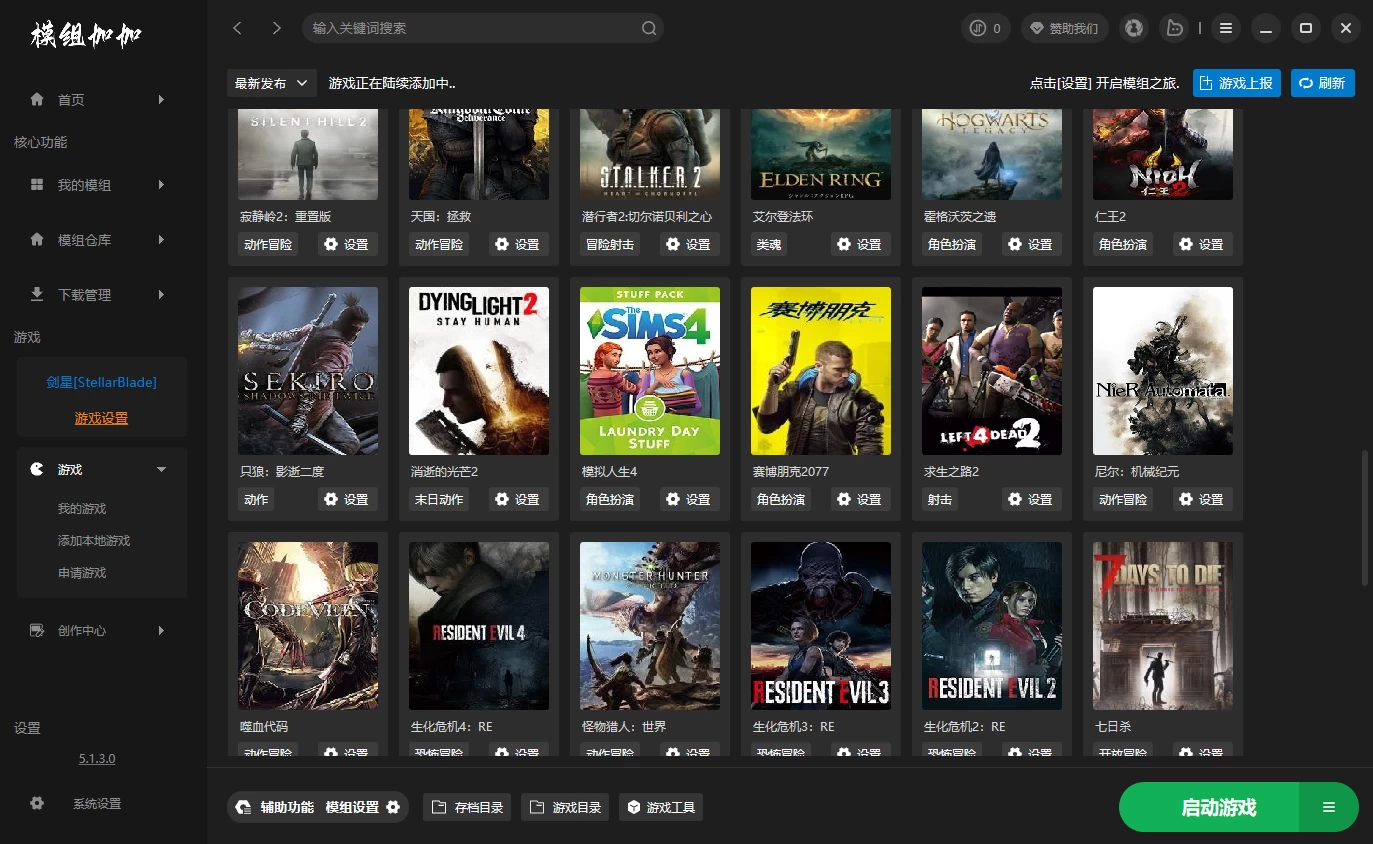Open the 最新发布 sort dropdown
Image resolution: width=1373 pixels, height=844 pixels.
[272, 83]
